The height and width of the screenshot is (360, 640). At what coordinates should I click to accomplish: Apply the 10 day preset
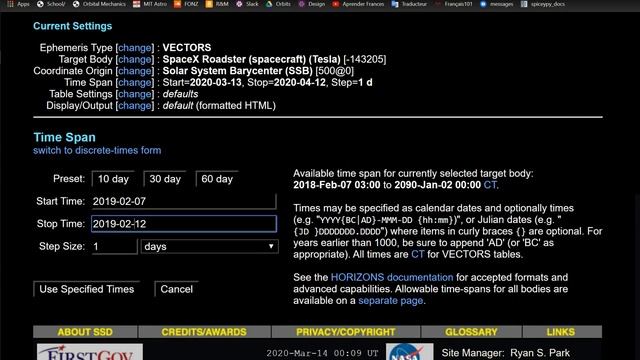(x=113, y=179)
